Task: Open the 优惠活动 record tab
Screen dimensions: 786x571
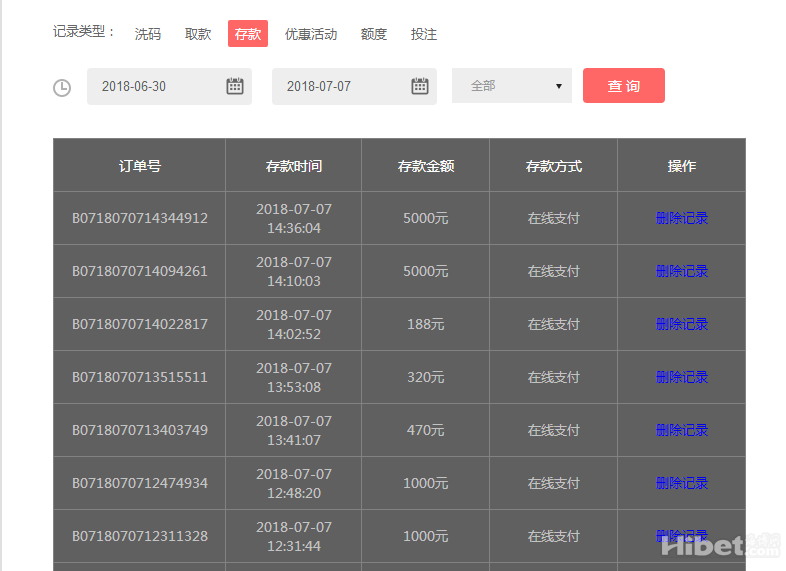Action: coord(311,34)
